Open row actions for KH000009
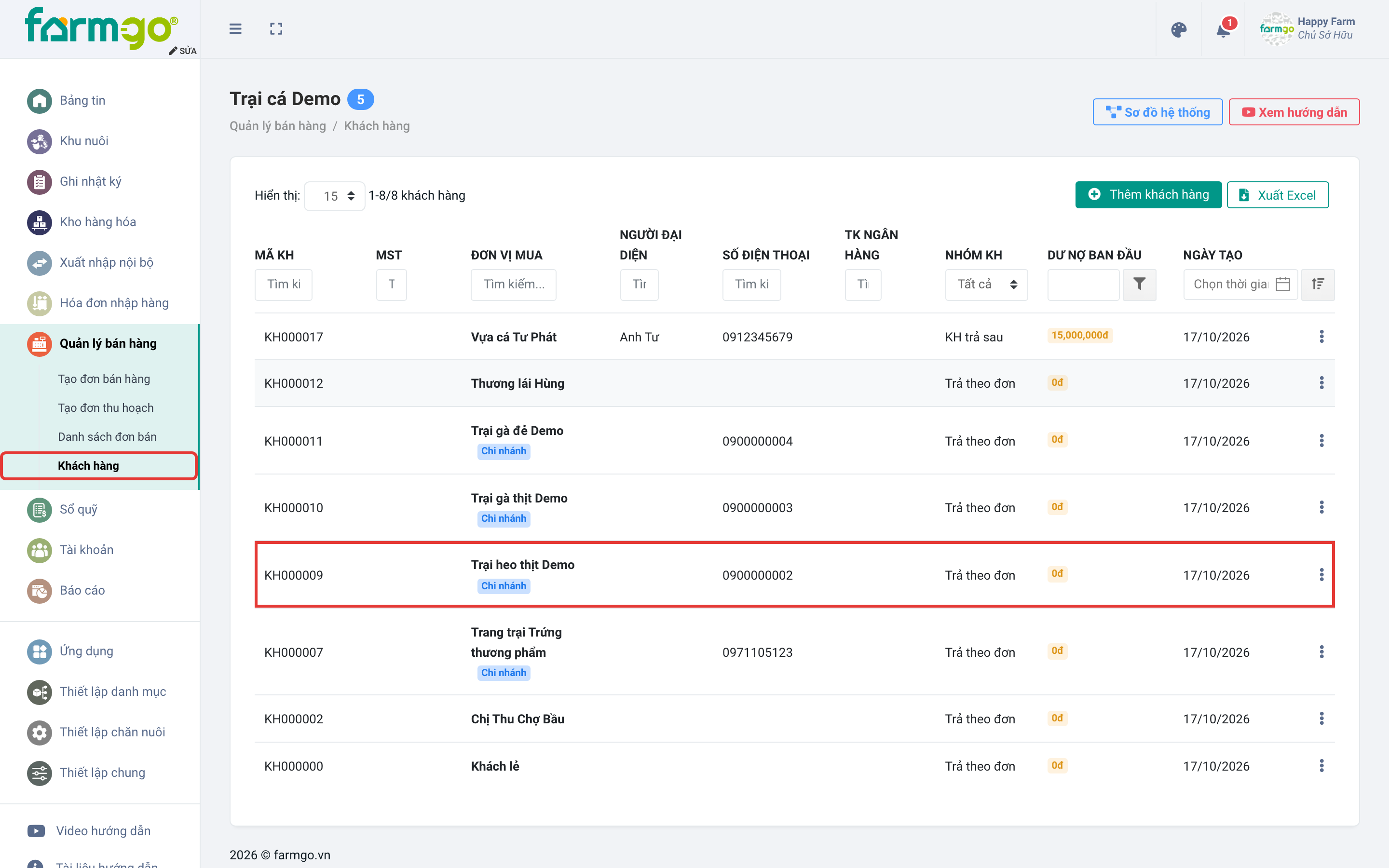The height and width of the screenshot is (868, 1389). tap(1321, 575)
